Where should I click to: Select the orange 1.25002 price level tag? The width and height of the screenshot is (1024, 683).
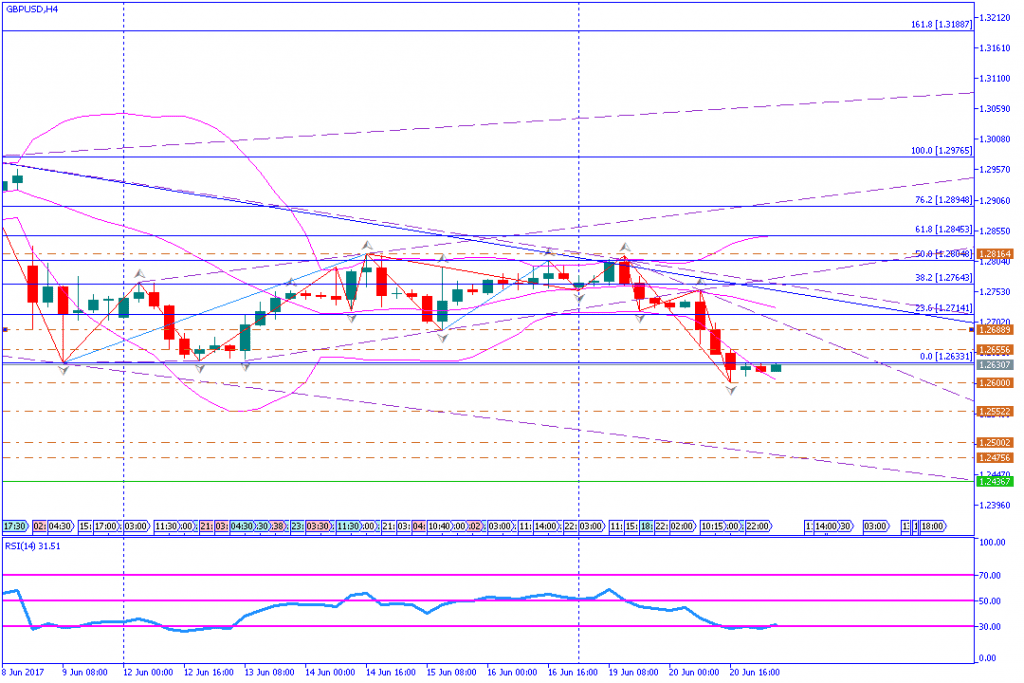(995, 442)
